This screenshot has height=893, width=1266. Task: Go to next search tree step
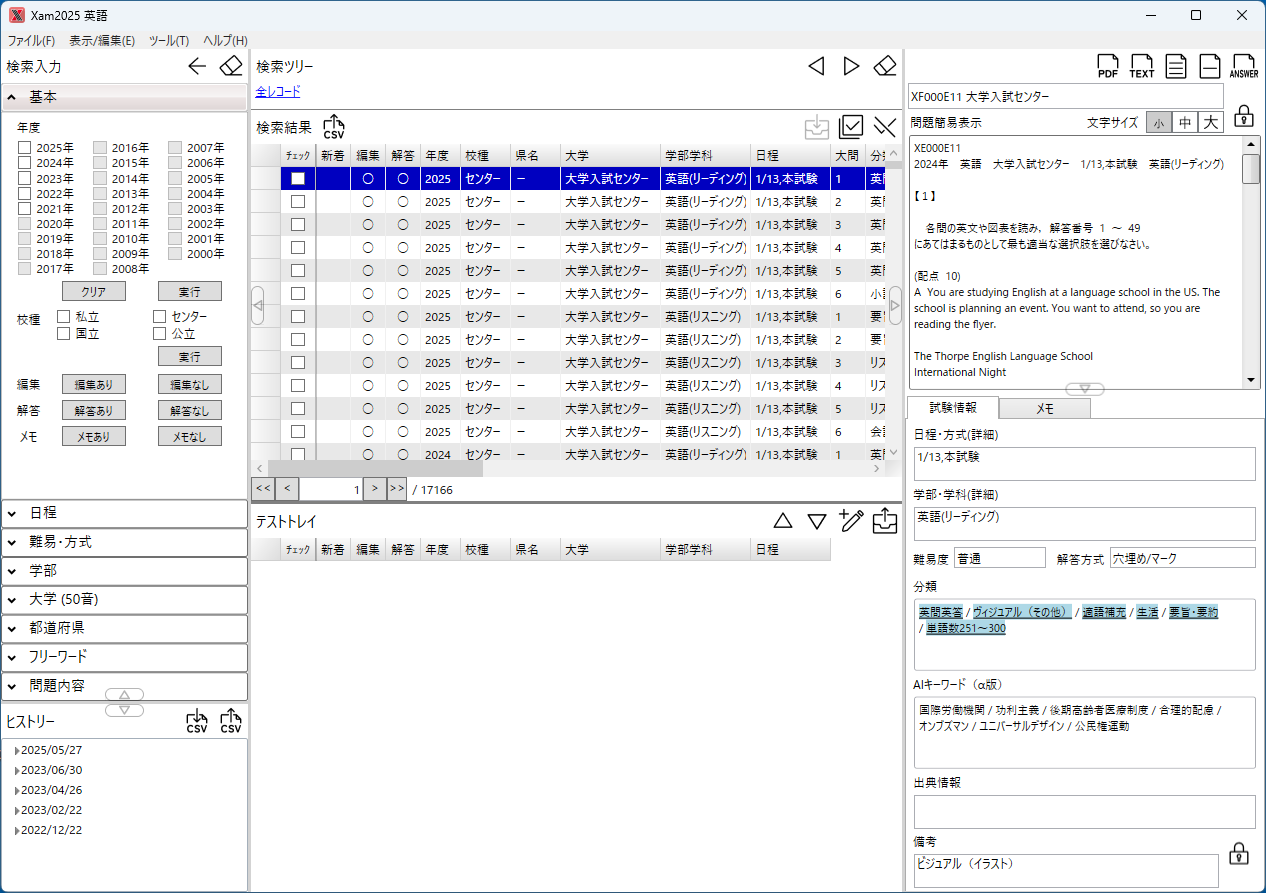(x=851, y=66)
